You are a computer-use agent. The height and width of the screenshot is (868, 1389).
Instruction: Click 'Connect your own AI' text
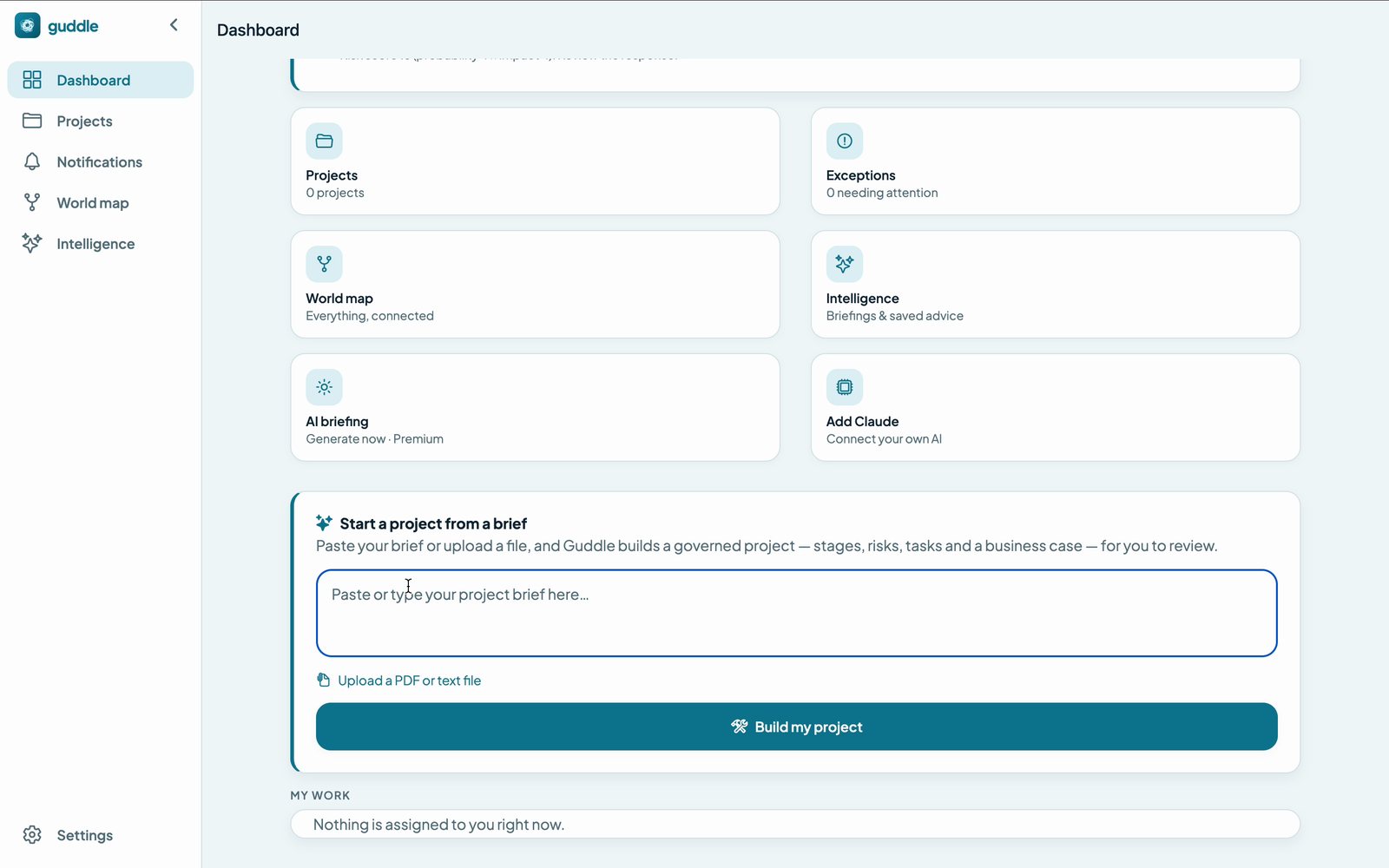click(x=884, y=439)
